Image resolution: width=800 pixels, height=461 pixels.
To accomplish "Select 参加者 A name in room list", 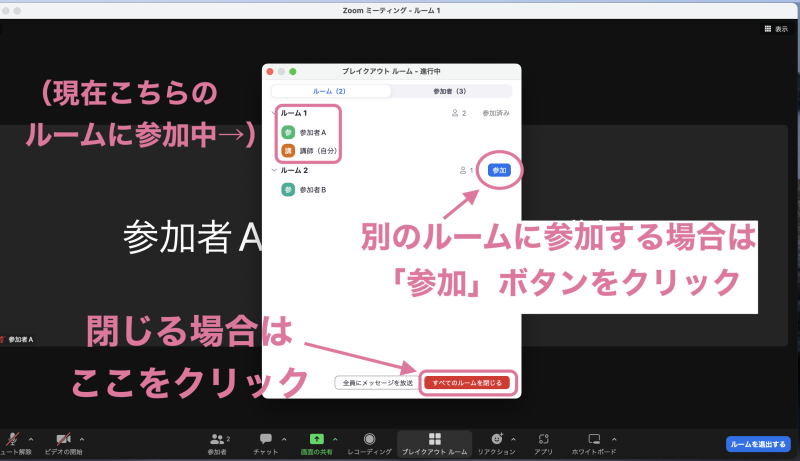I will 313,133.
